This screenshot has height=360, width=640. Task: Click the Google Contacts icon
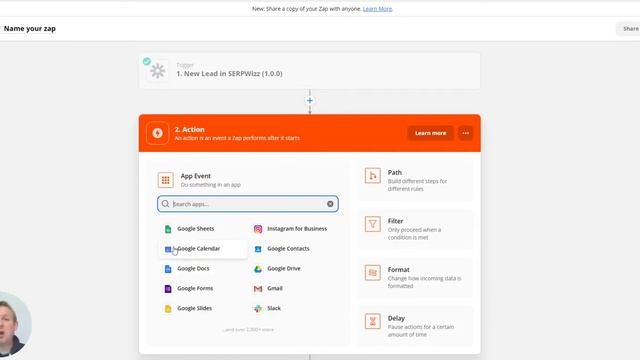[x=258, y=249]
